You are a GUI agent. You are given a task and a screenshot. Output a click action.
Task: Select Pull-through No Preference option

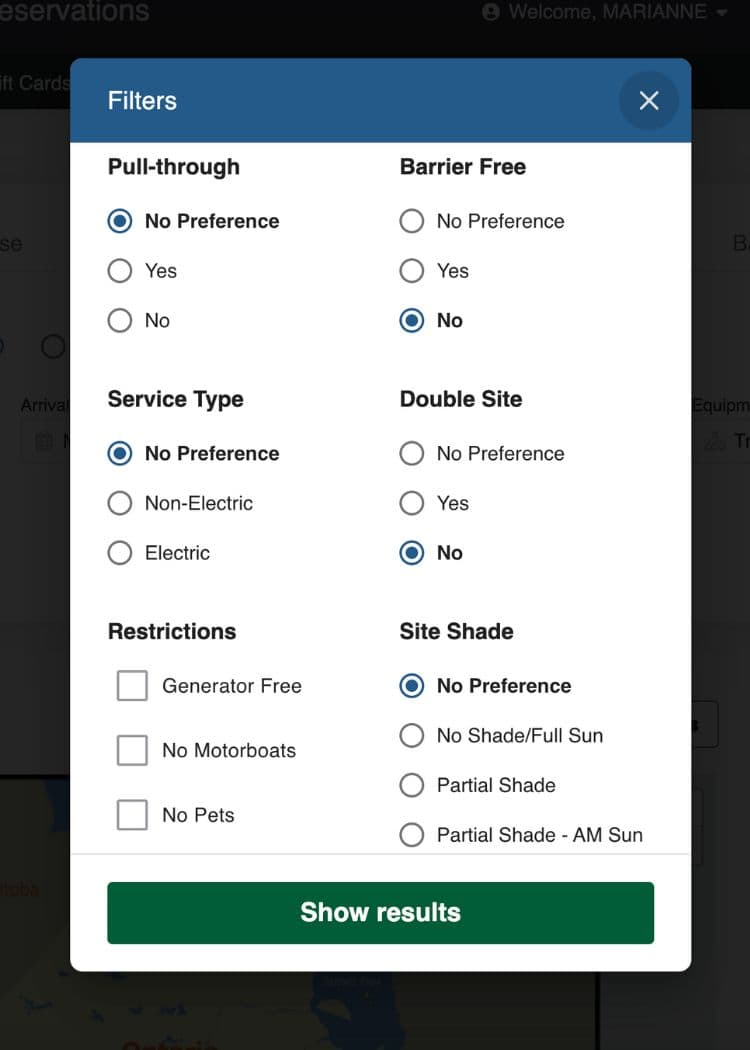click(x=120, y=221)
